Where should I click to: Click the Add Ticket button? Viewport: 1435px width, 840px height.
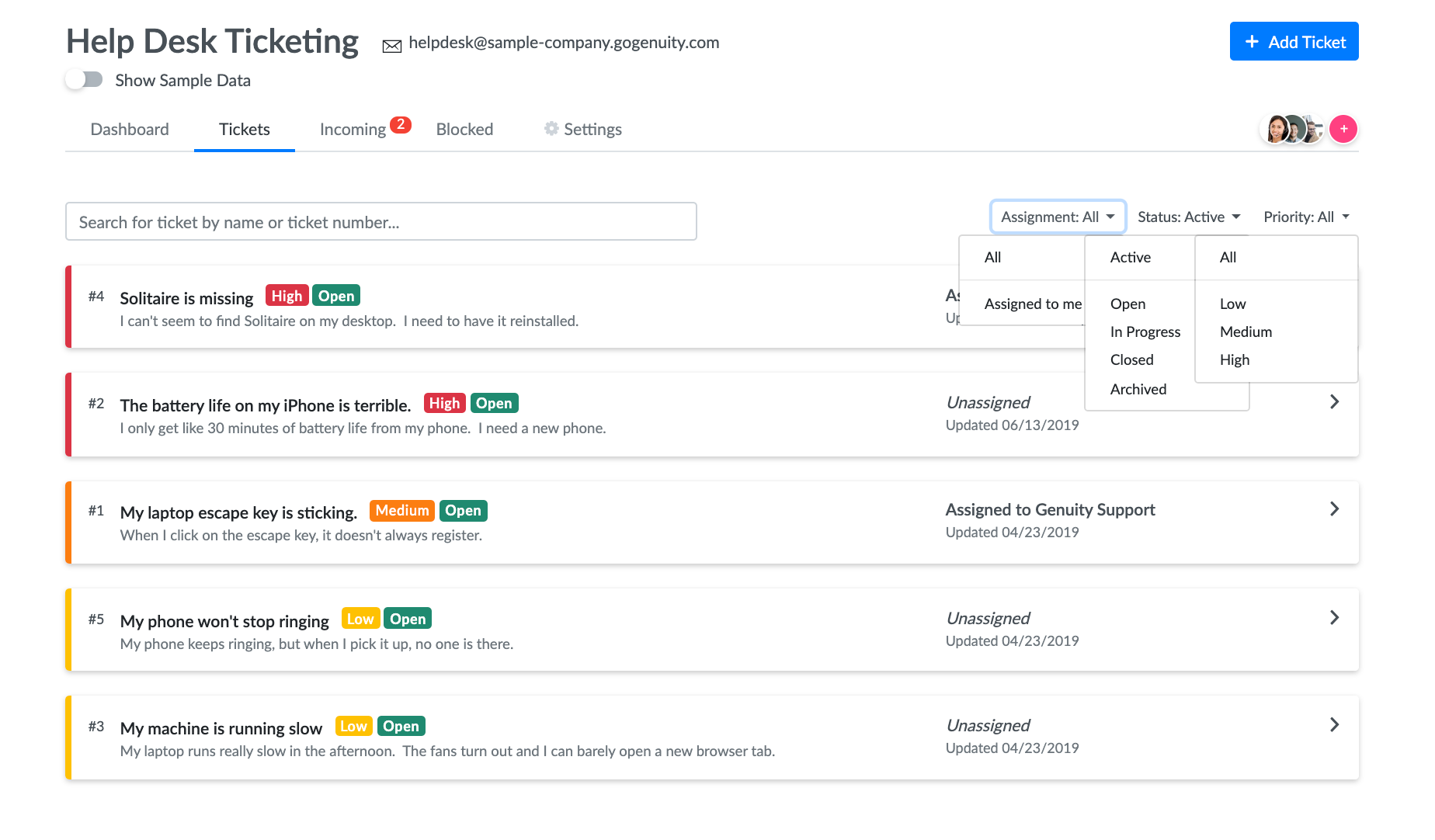click(1294, 42)
